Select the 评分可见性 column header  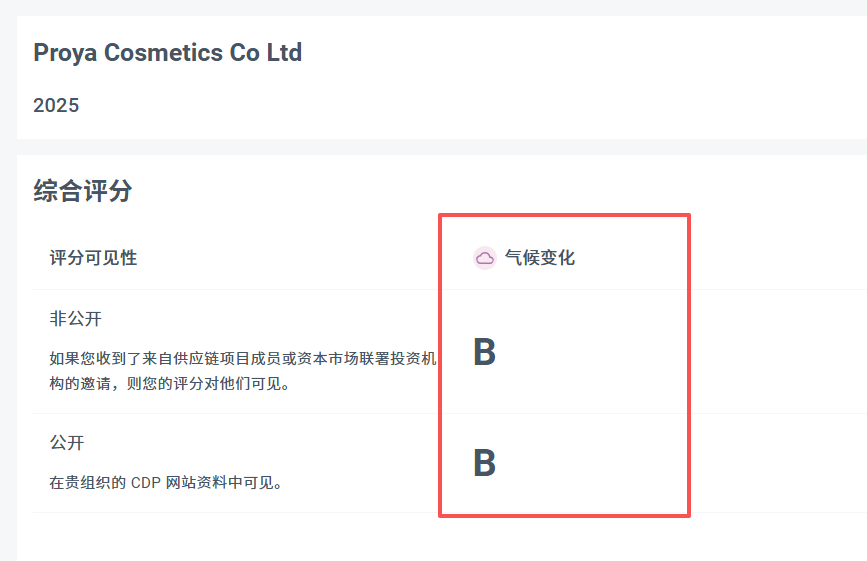[93, 258]
